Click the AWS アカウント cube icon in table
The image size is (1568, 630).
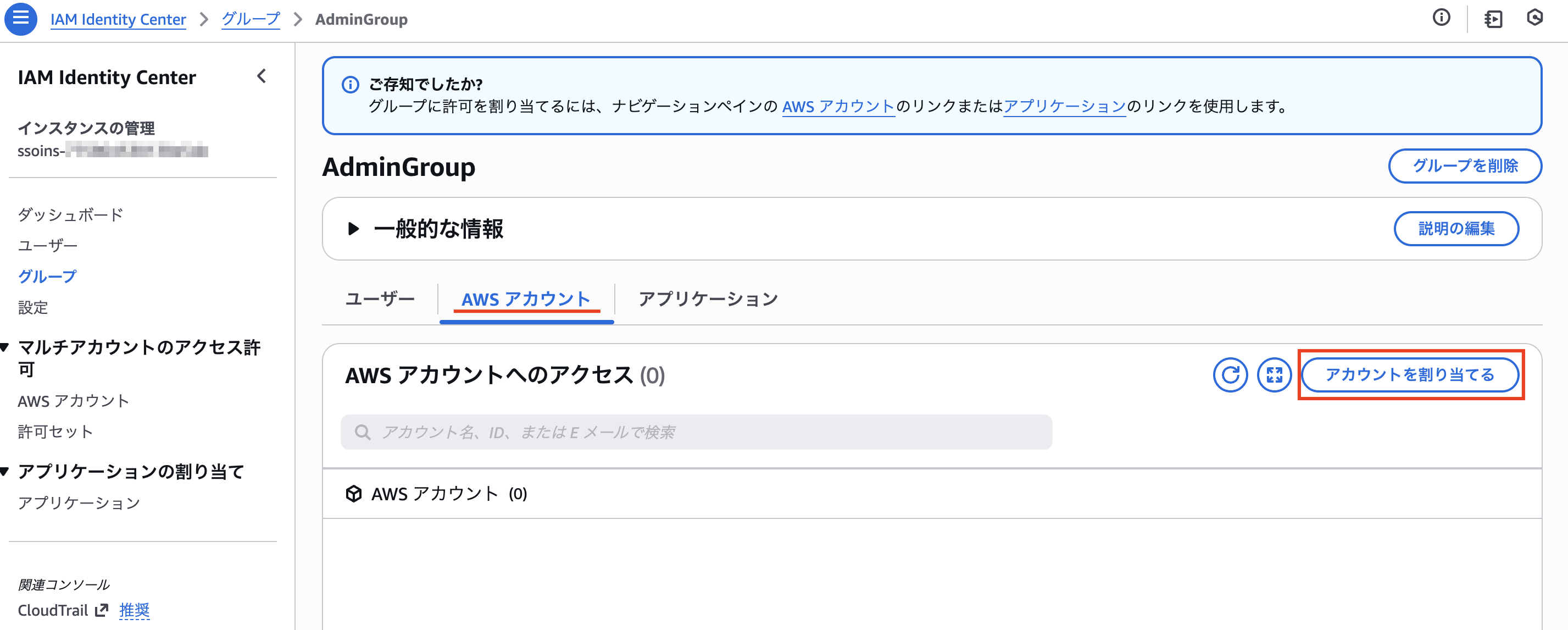[x=354, y=494]
